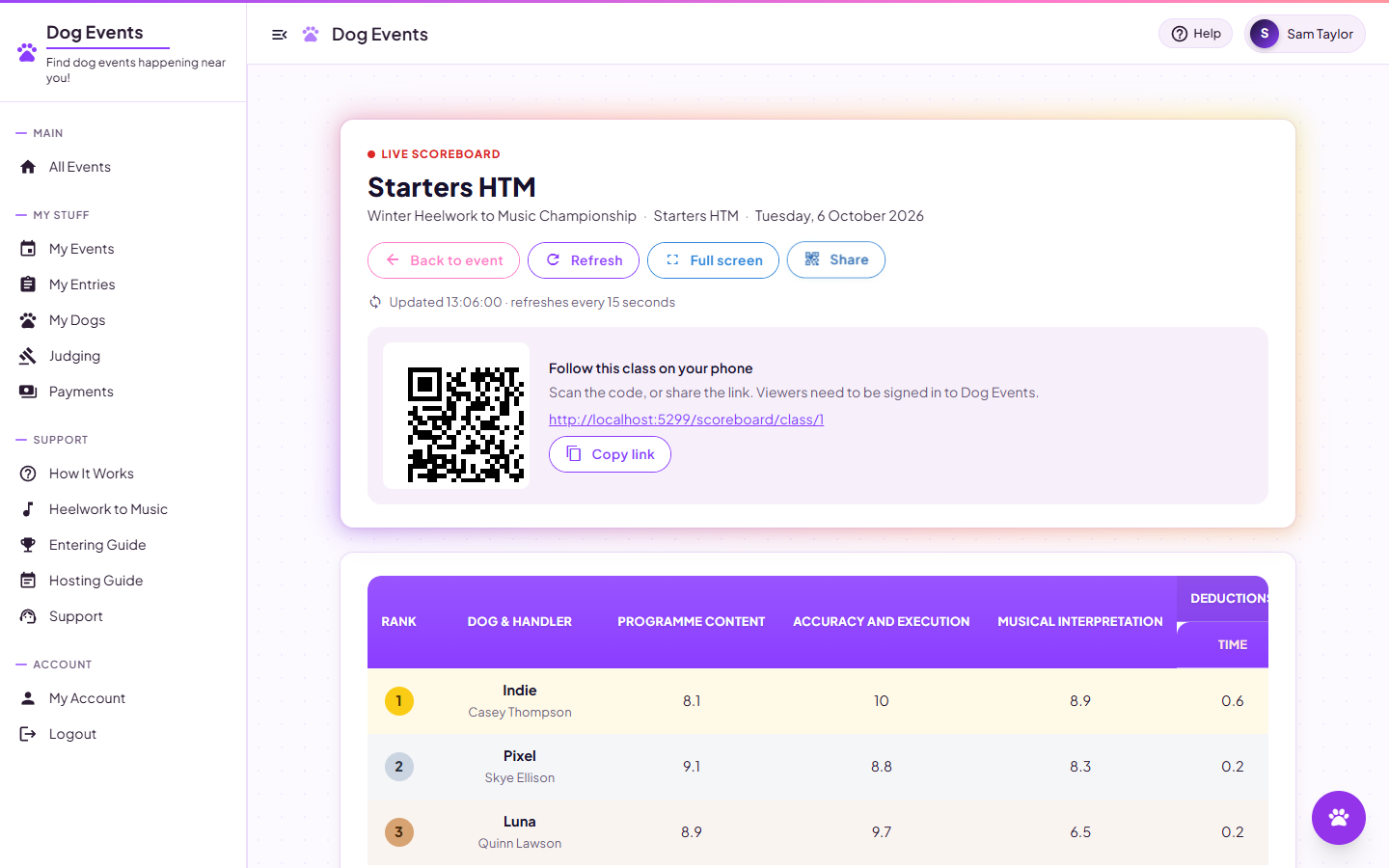This screenshot has width=1389, height=868.
Task: Click the Share button with QR icon
Action: [836, 259]
